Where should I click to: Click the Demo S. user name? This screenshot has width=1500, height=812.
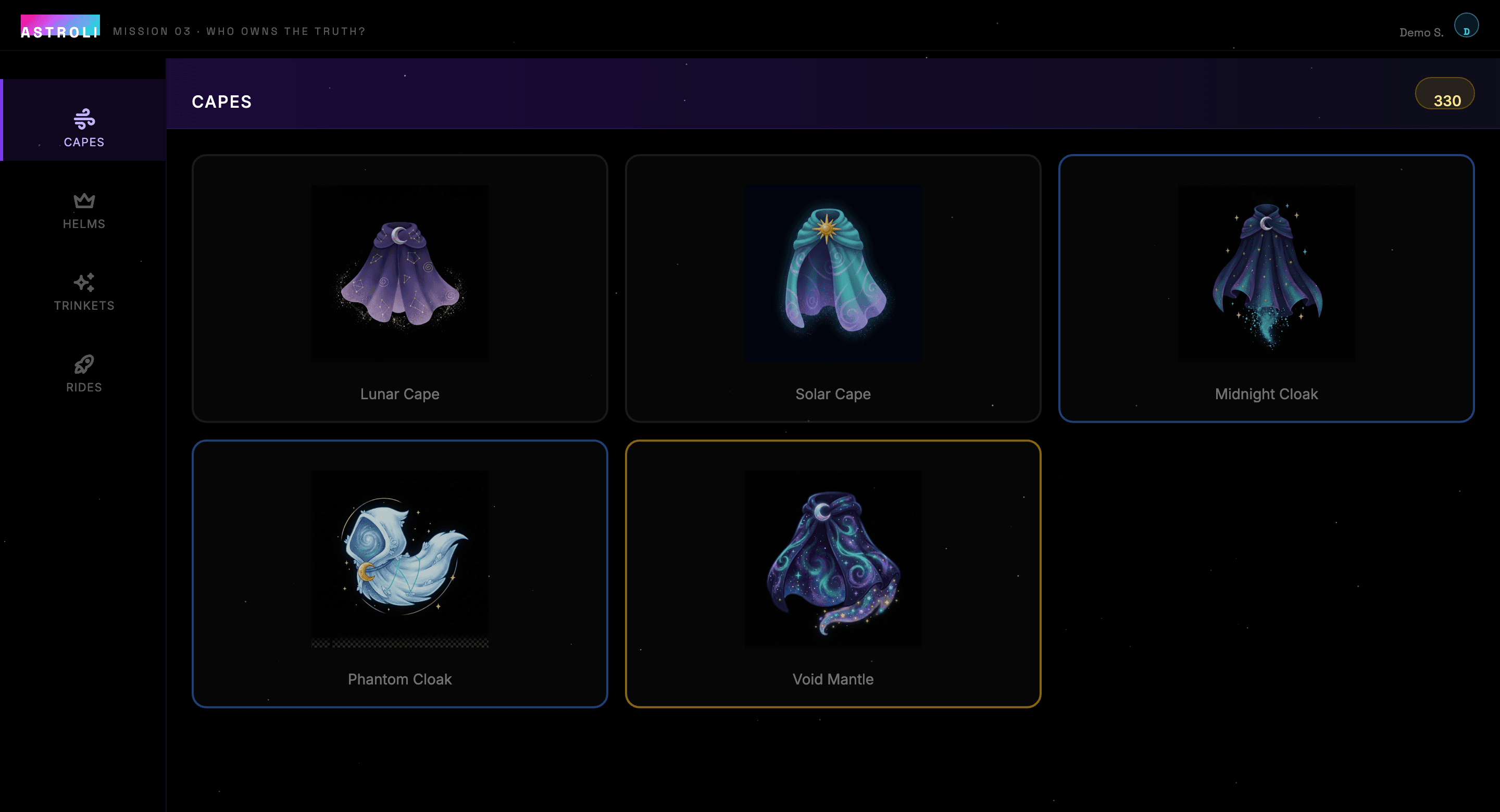tap(1421, 33)
